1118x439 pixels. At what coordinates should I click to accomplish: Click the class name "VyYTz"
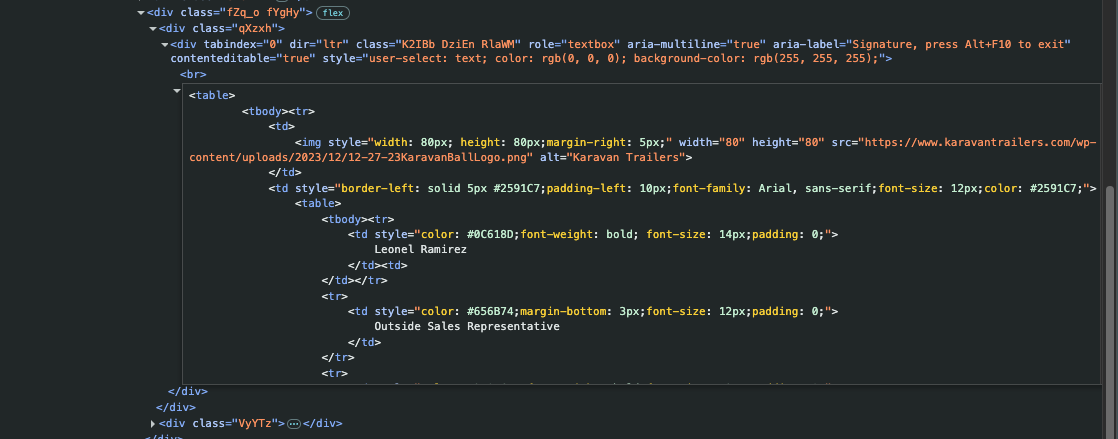pos(253,423)
